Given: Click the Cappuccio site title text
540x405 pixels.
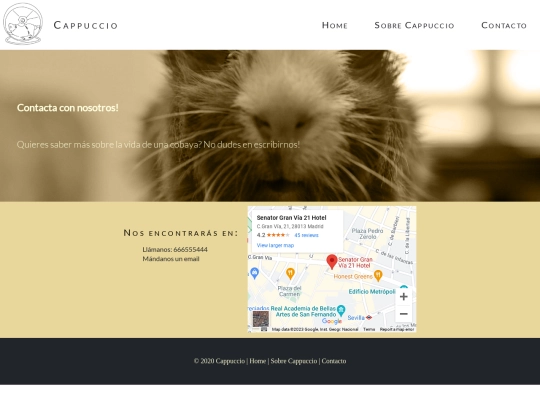Looking at the screenshot, I should click(x=86, y=25).
